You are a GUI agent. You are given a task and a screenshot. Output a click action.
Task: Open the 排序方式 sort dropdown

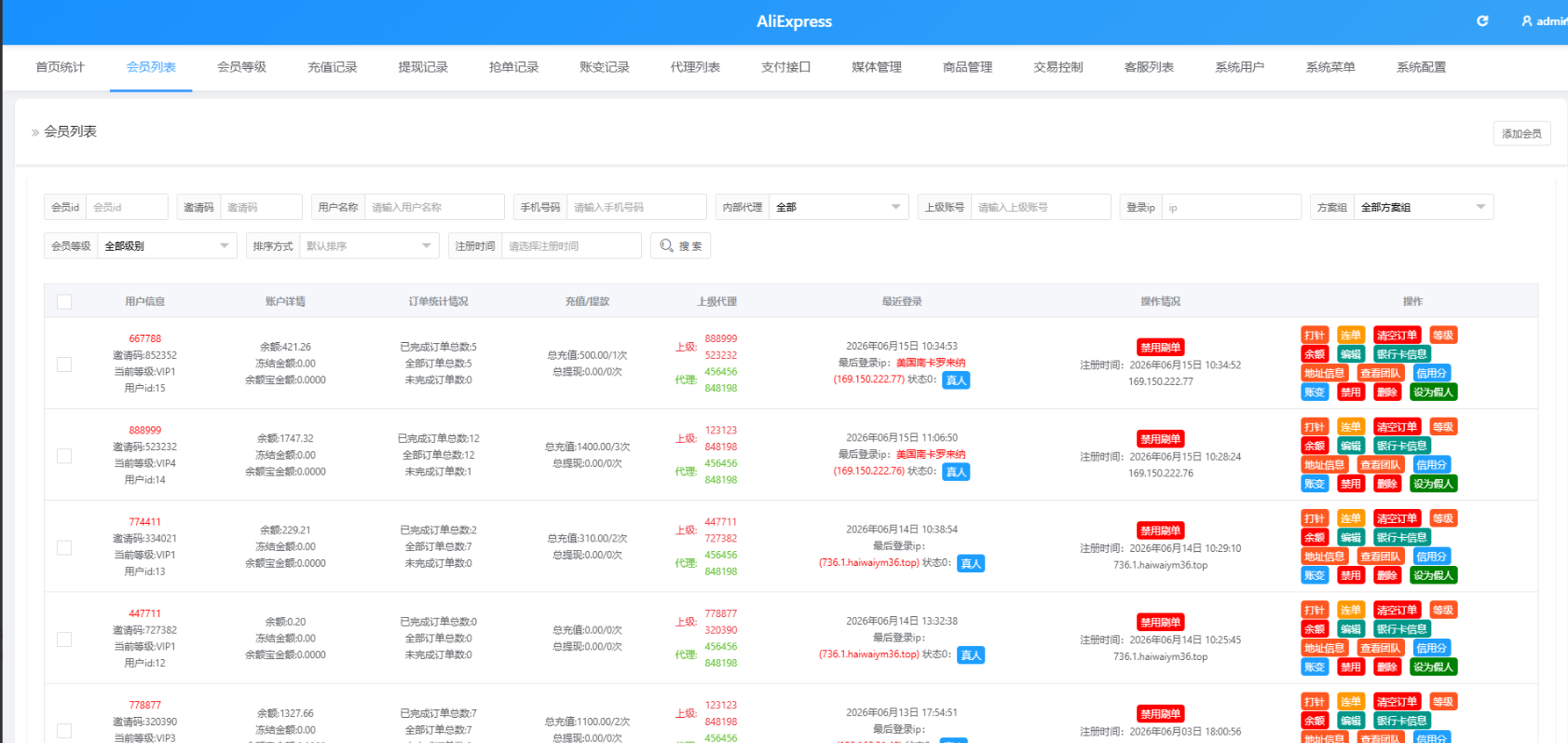[x=369, y=246]
